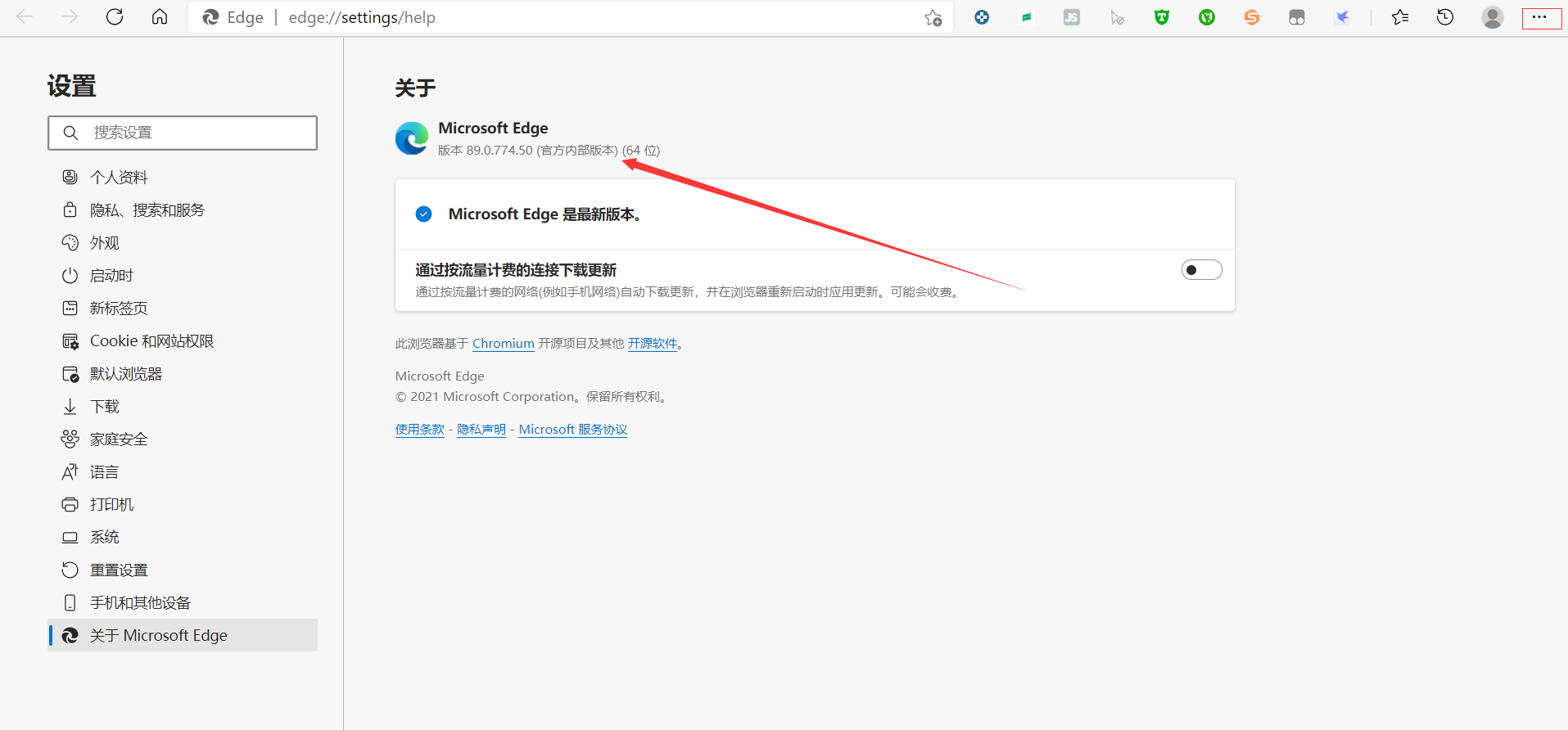Open 语言 settings
The height and width of the screenshot is (730, 1568).
[183, 471]
